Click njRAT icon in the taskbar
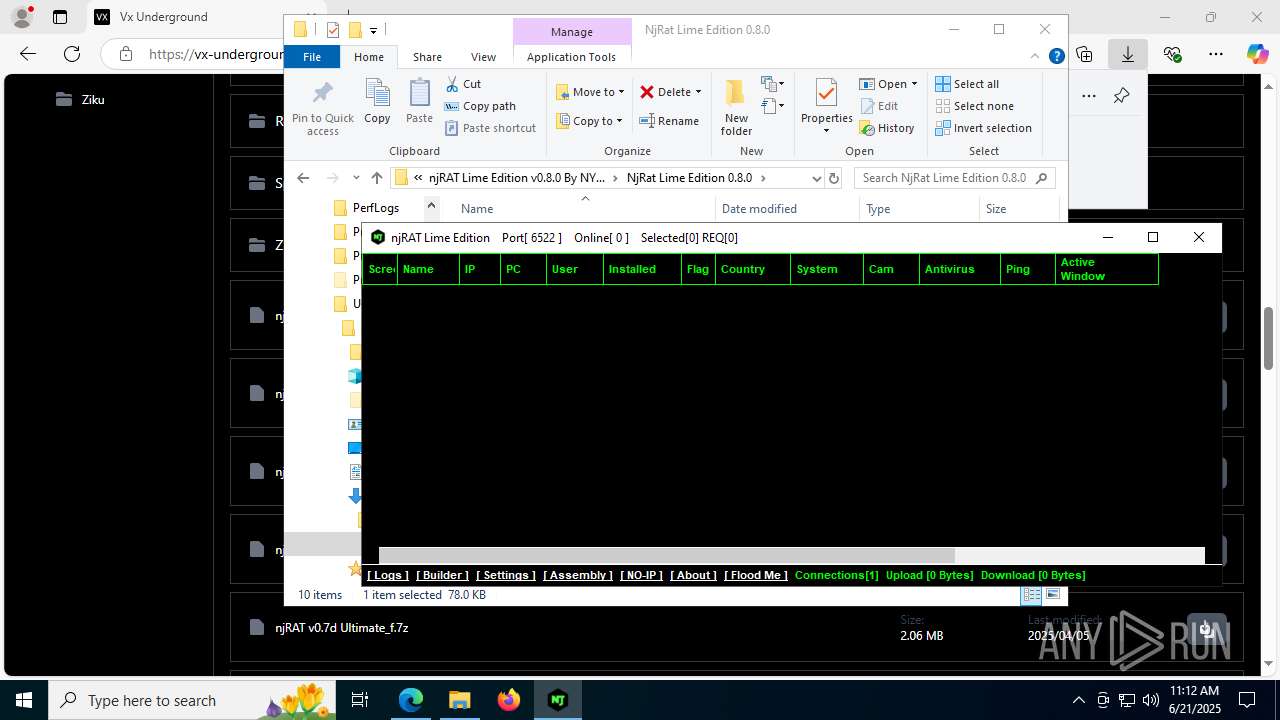The width and height of the screenshot is (1280, 720). click(x=558, y=700)
